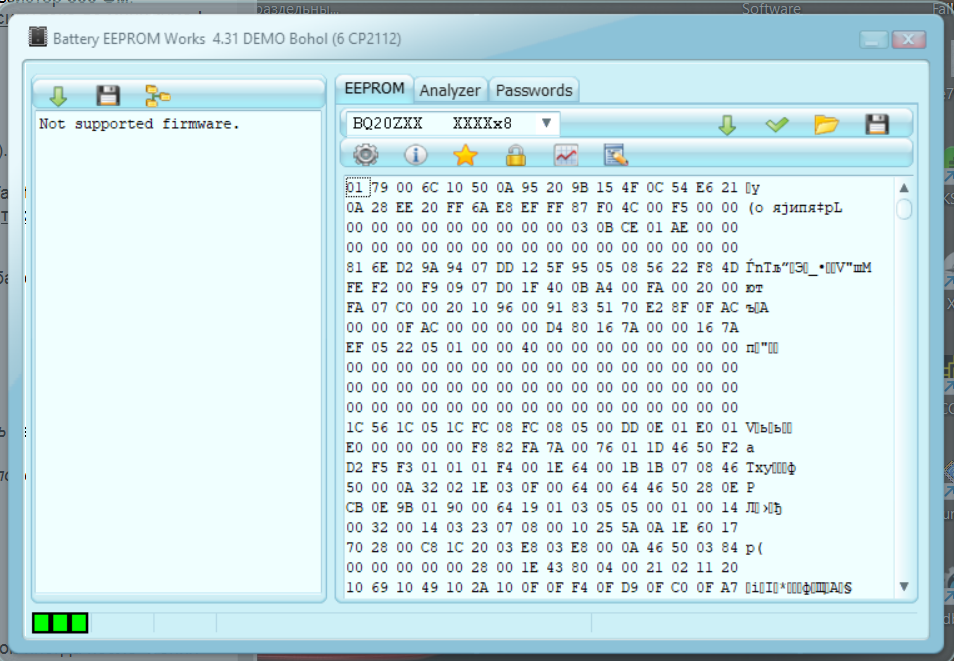Close the Battery EEPROM Works window
Image resolution: width=954 pixels, height=661 pixels.
[908, 40]
